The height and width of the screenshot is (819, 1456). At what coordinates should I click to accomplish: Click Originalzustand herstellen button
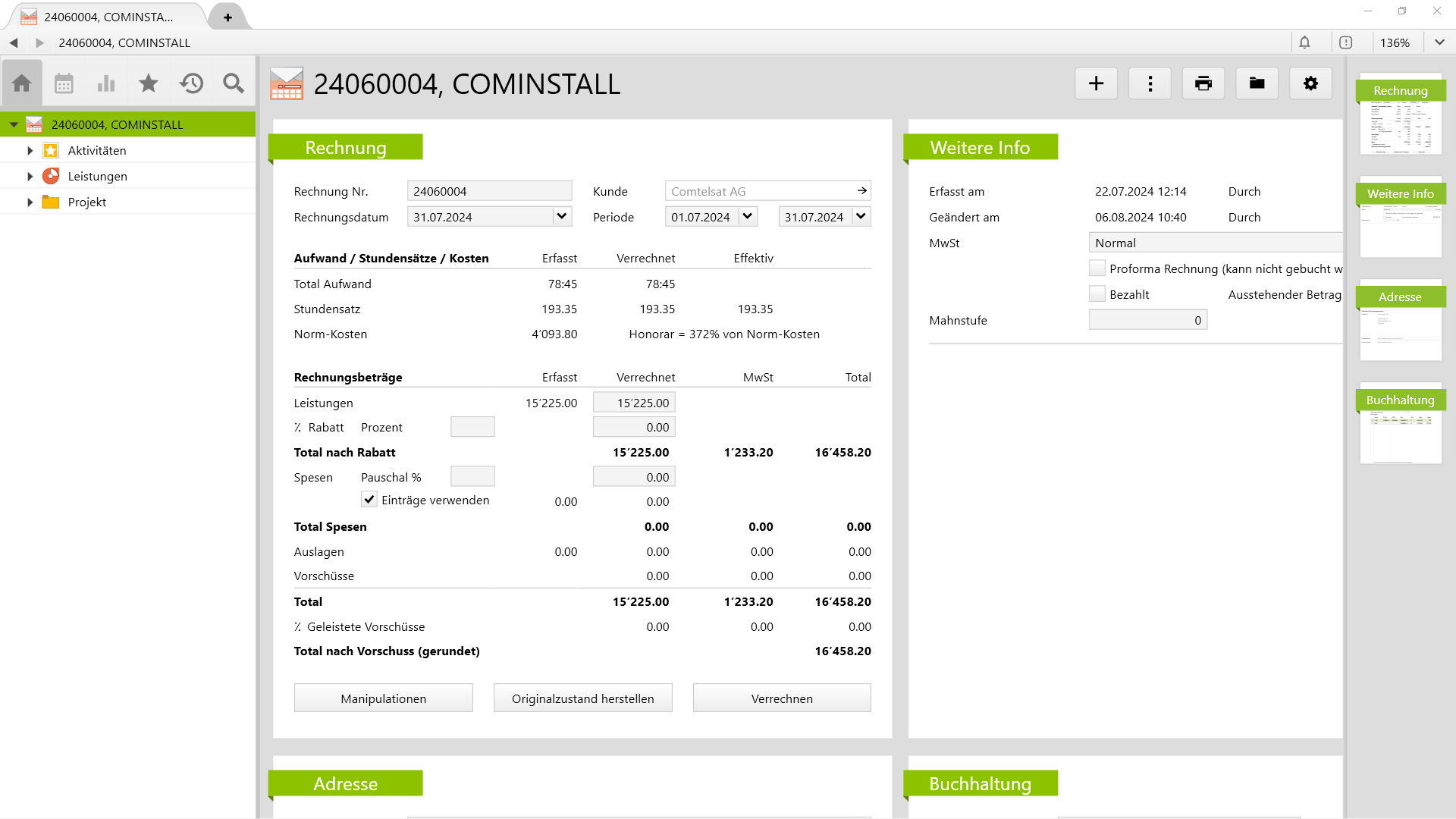pos(582,698)
